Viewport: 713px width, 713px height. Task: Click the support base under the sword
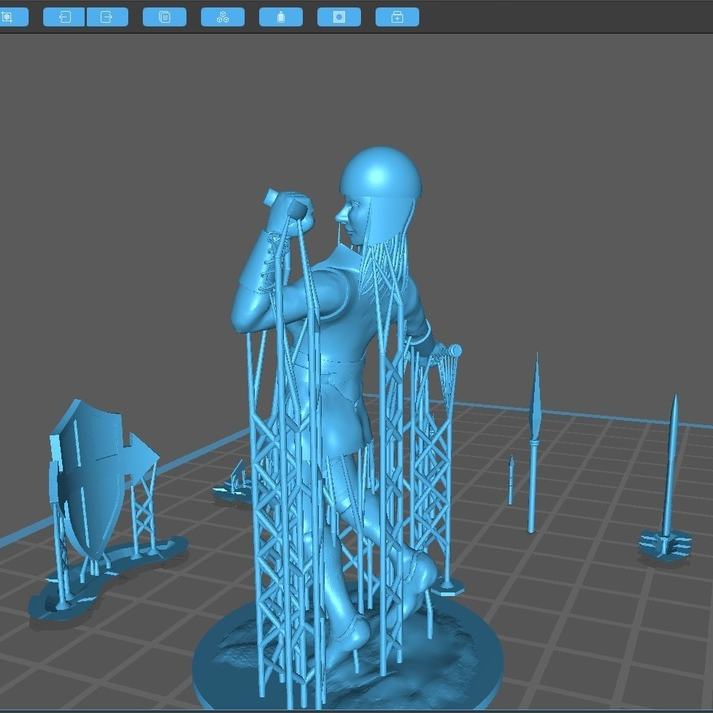click(666, 545)
